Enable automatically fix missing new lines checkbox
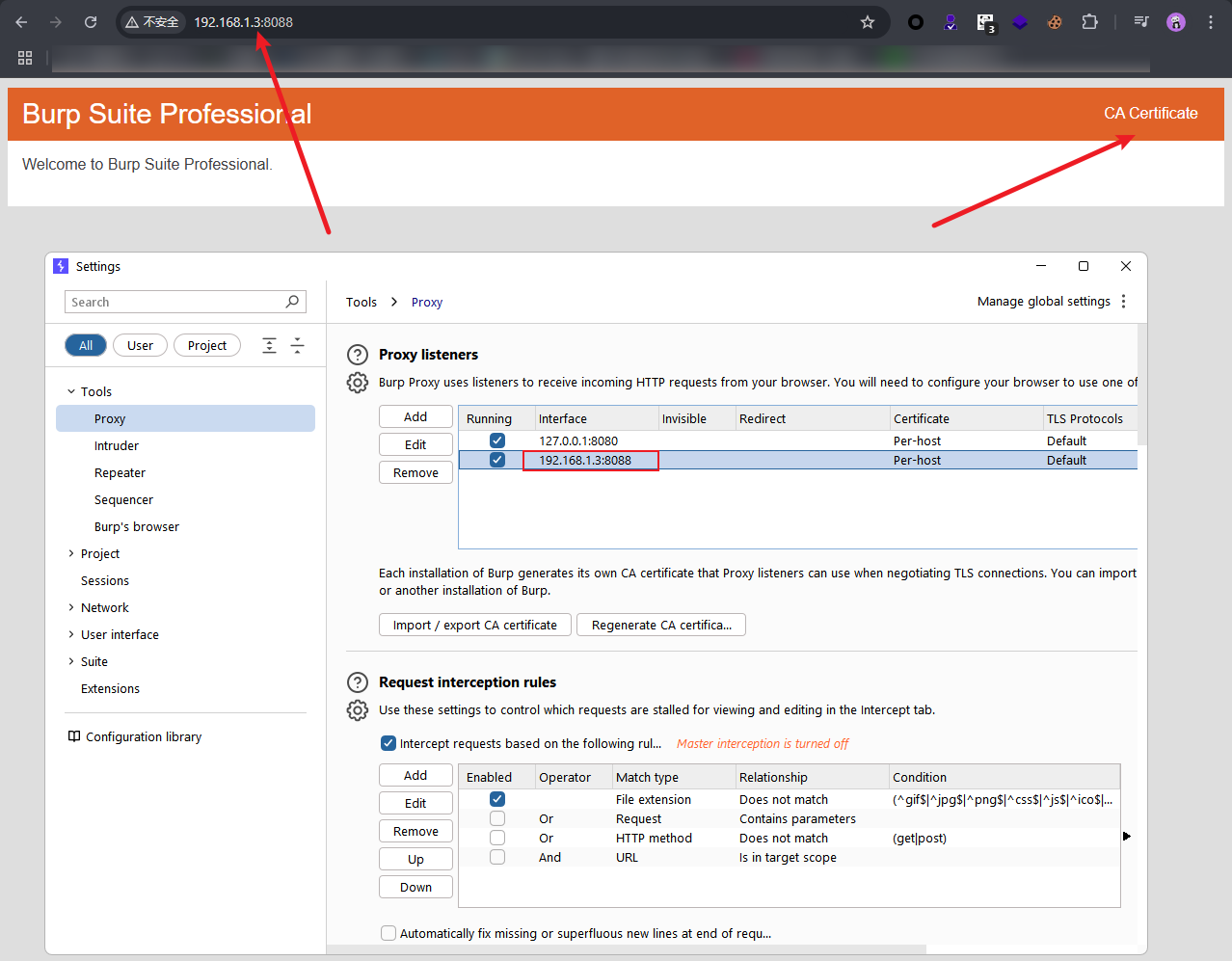The height and width of the screenshot is (961, 1232). tap(388, 933)
